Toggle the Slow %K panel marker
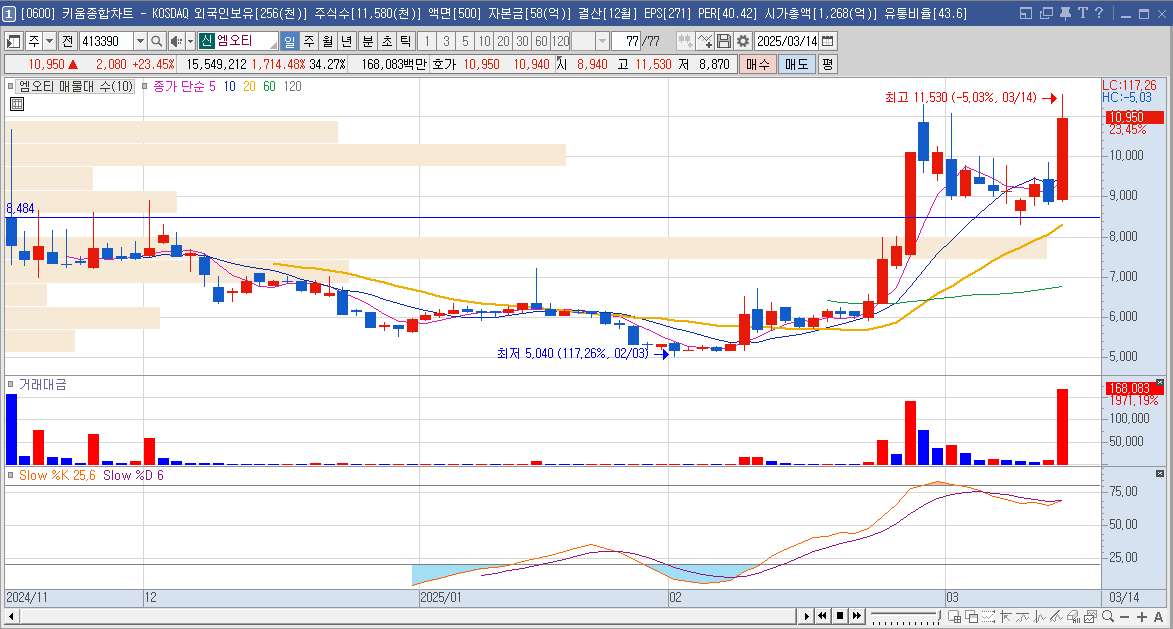The height and width of the screenshot is (629, 1173). point(10,475)
